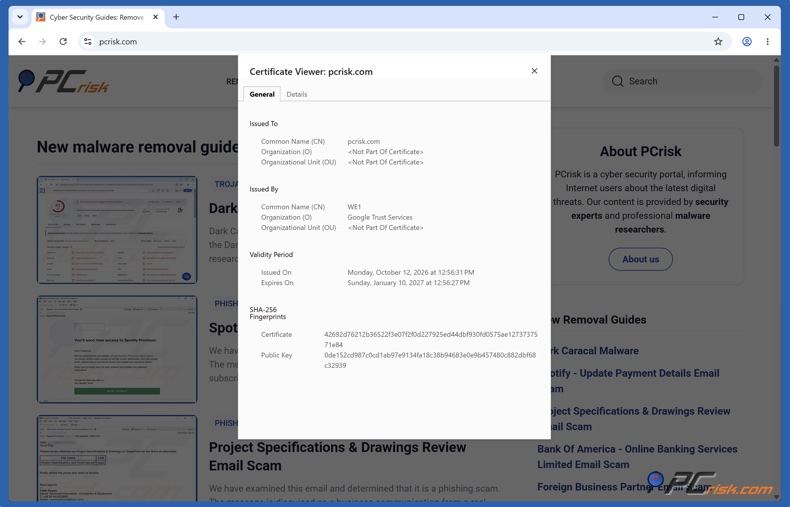Select the Certificate fingerprint hash value
Image resolution: width=790 pixels, height=507 pixels.
click(431, 340)
